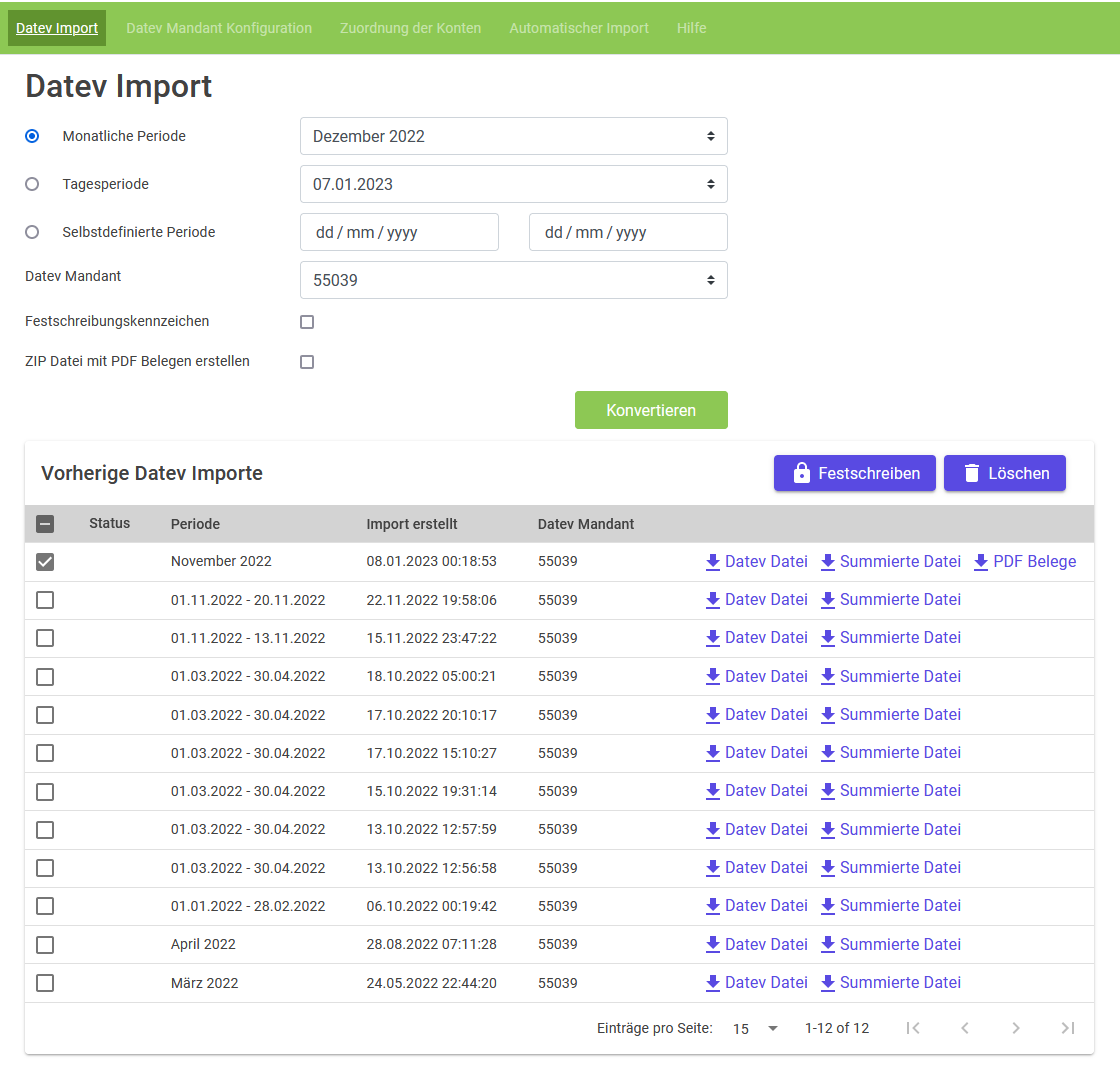Download Datev Datei created 13.10.2022 12:57:59
This screenshot has width=1120, height=1068.
[x=756, y=830]
